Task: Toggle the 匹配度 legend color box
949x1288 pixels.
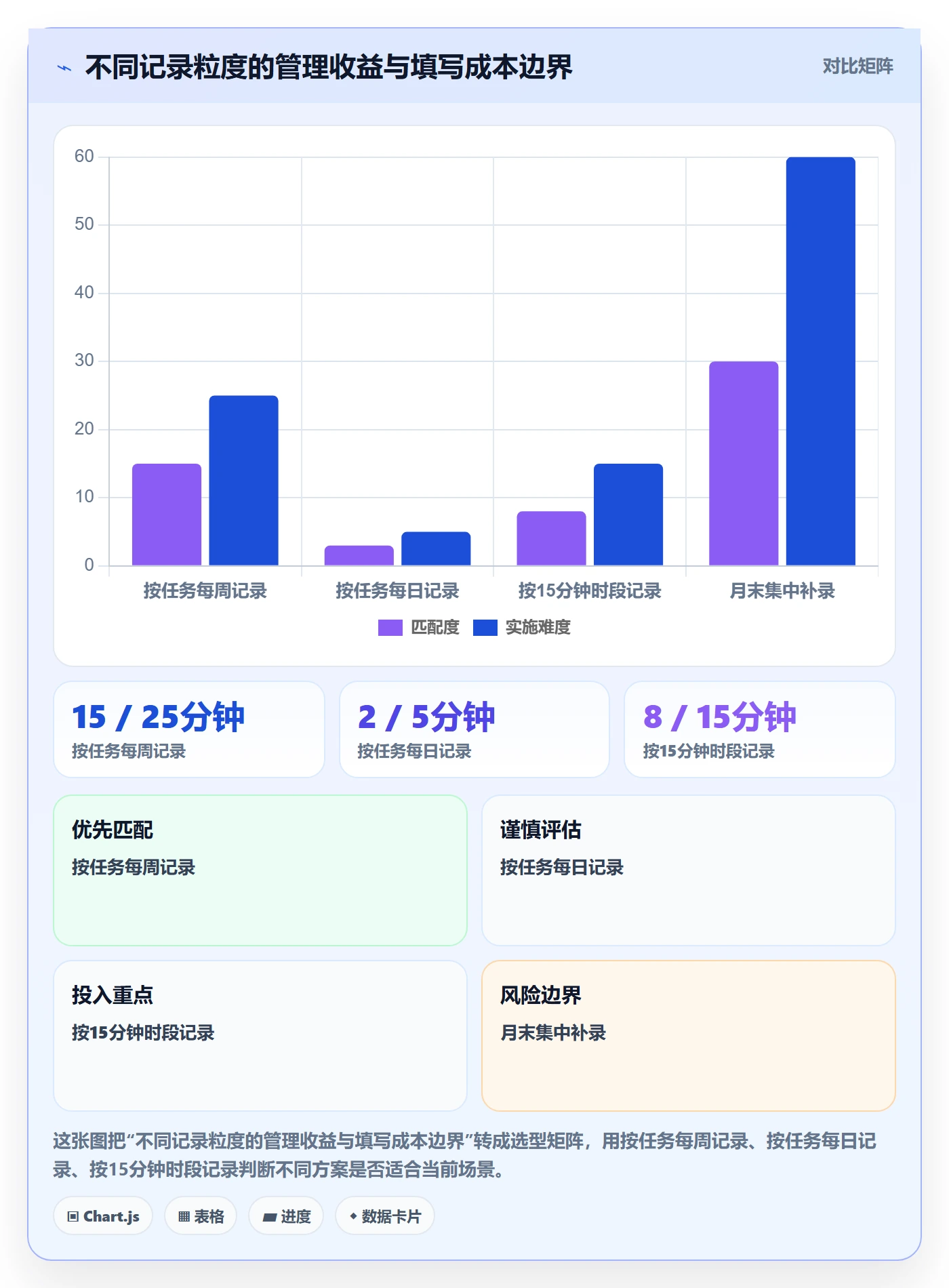Action: coord(390,628)
